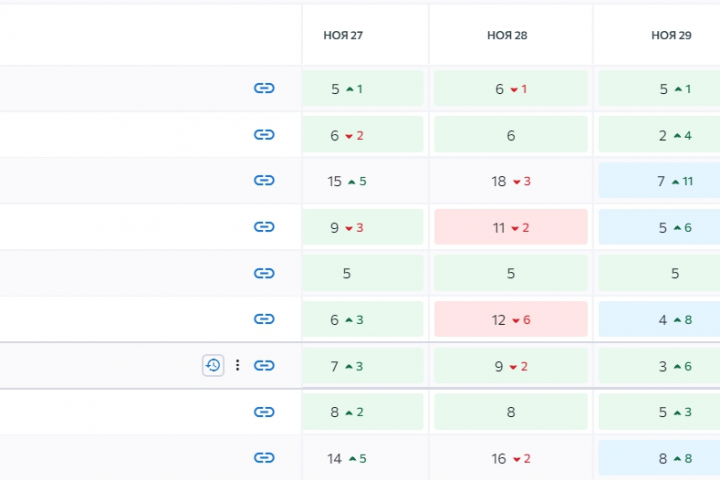Click the link icon next to the three-dot menu

tap(264, 366)
